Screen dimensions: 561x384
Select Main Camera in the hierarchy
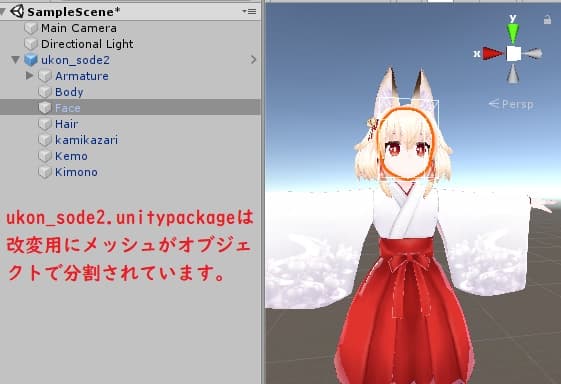(x=79, y=28)
